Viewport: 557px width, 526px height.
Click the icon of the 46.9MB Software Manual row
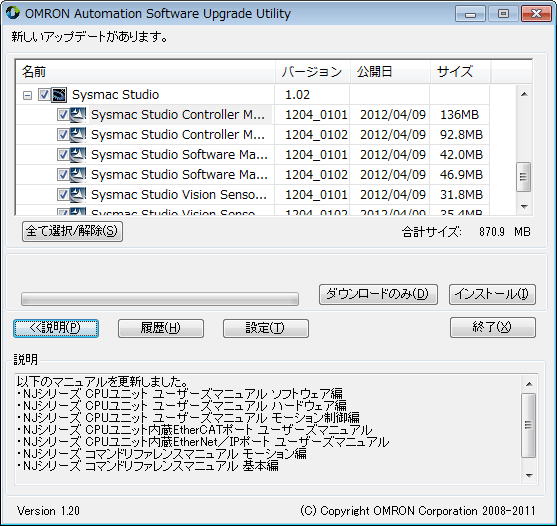coord(78,174)
